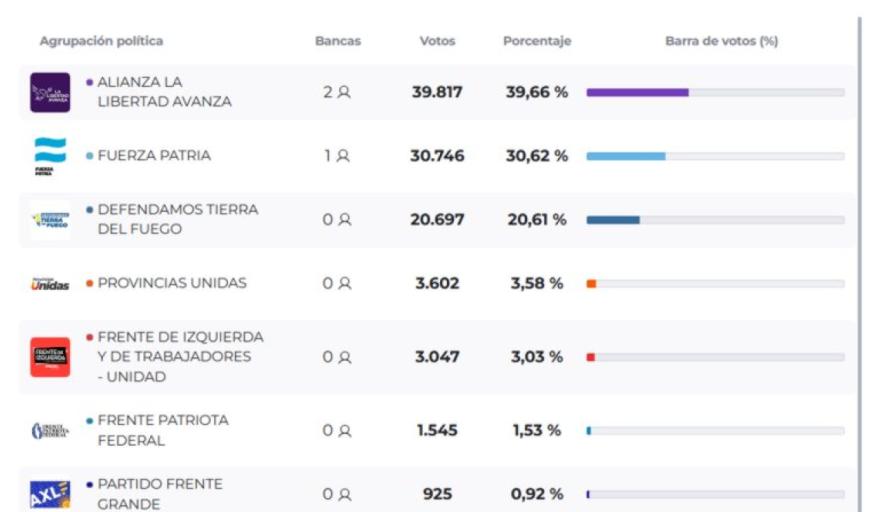Click the Provincias Unidas logo

[x=50, y=284]
